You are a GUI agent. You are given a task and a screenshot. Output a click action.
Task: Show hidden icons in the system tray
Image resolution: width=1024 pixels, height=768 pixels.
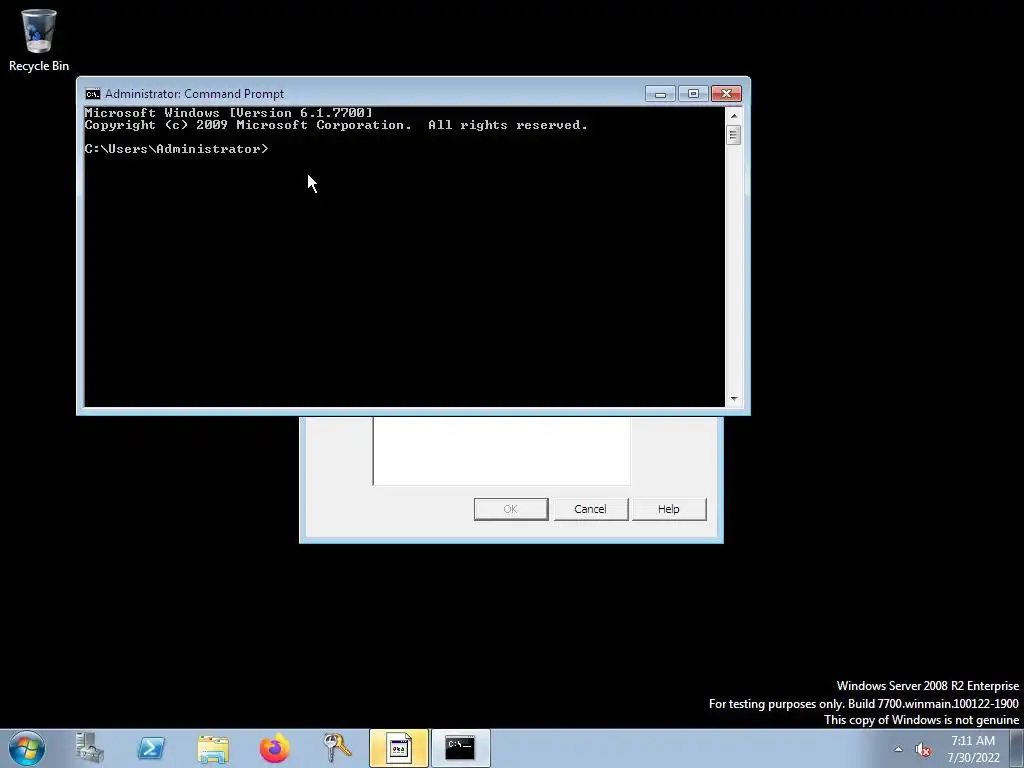pyautogui.click(x=898, y=749)
